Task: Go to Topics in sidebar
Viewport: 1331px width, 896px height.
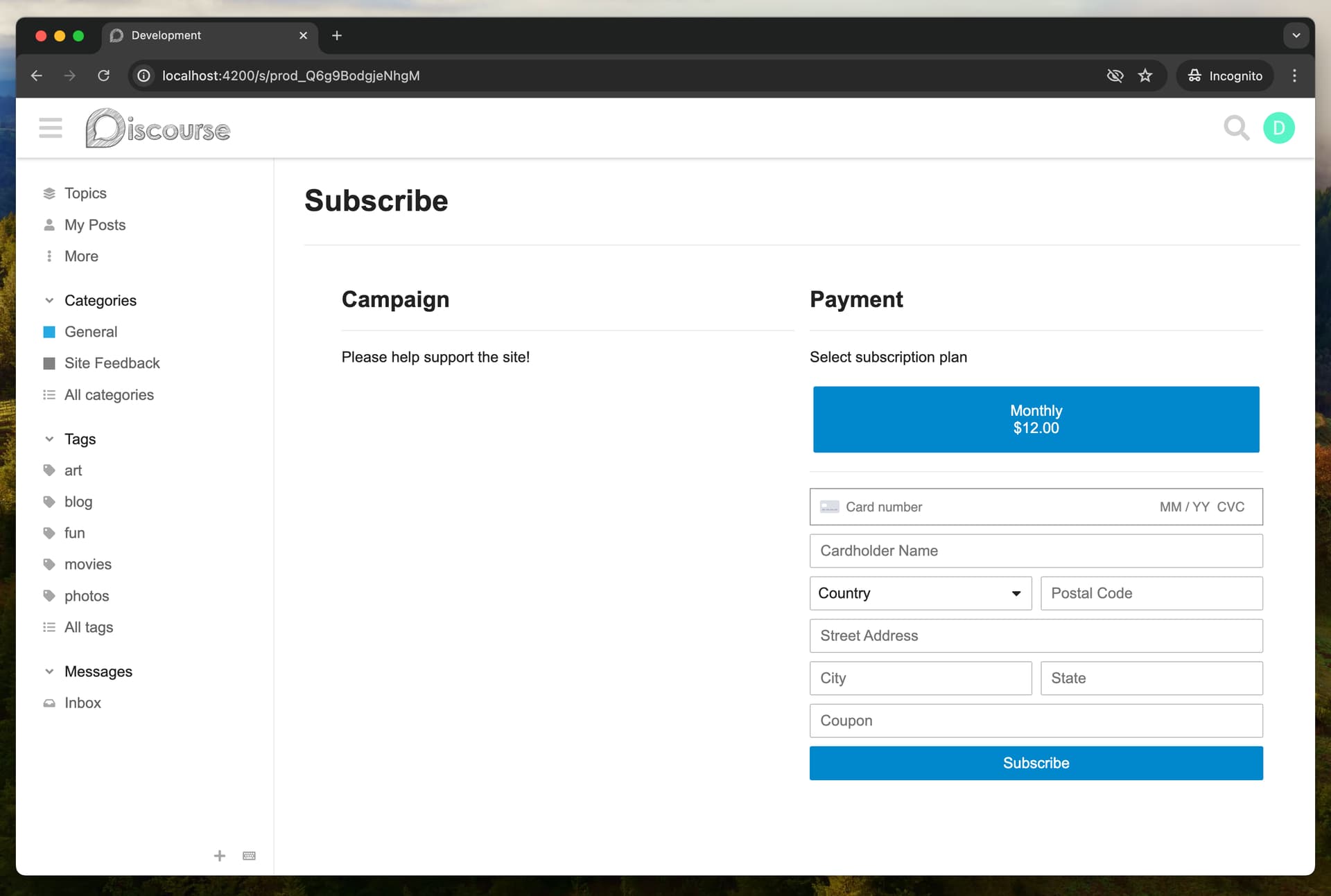Action: 85,193
